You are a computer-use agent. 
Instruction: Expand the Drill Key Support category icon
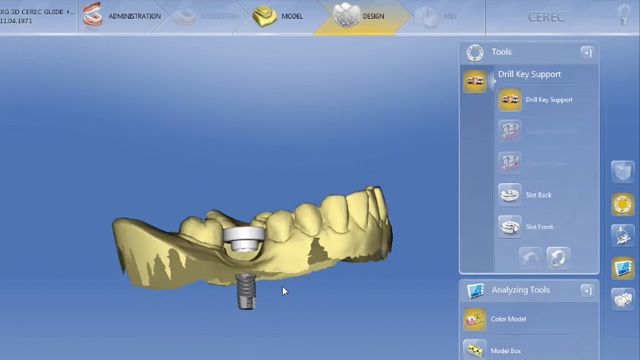(x=475, y=81)
